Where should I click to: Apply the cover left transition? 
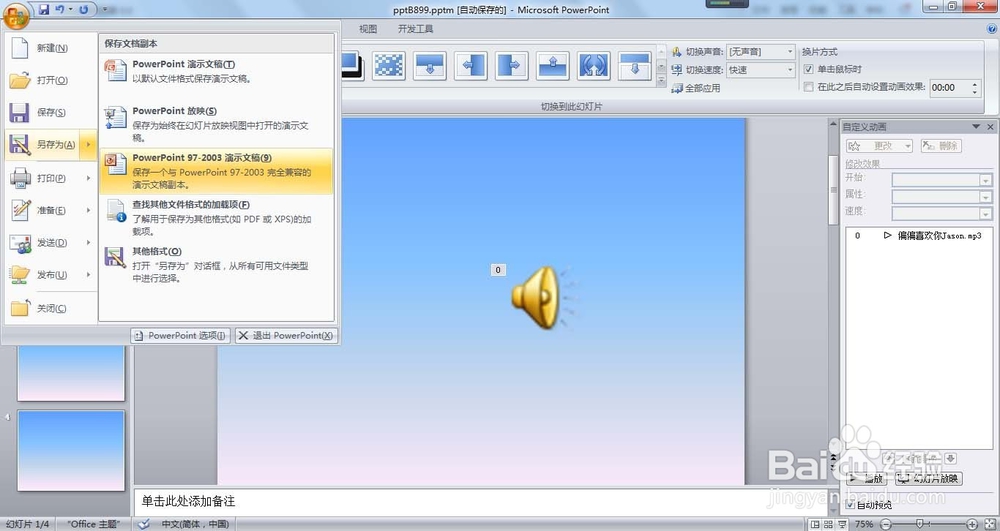[x=471, y=65]
